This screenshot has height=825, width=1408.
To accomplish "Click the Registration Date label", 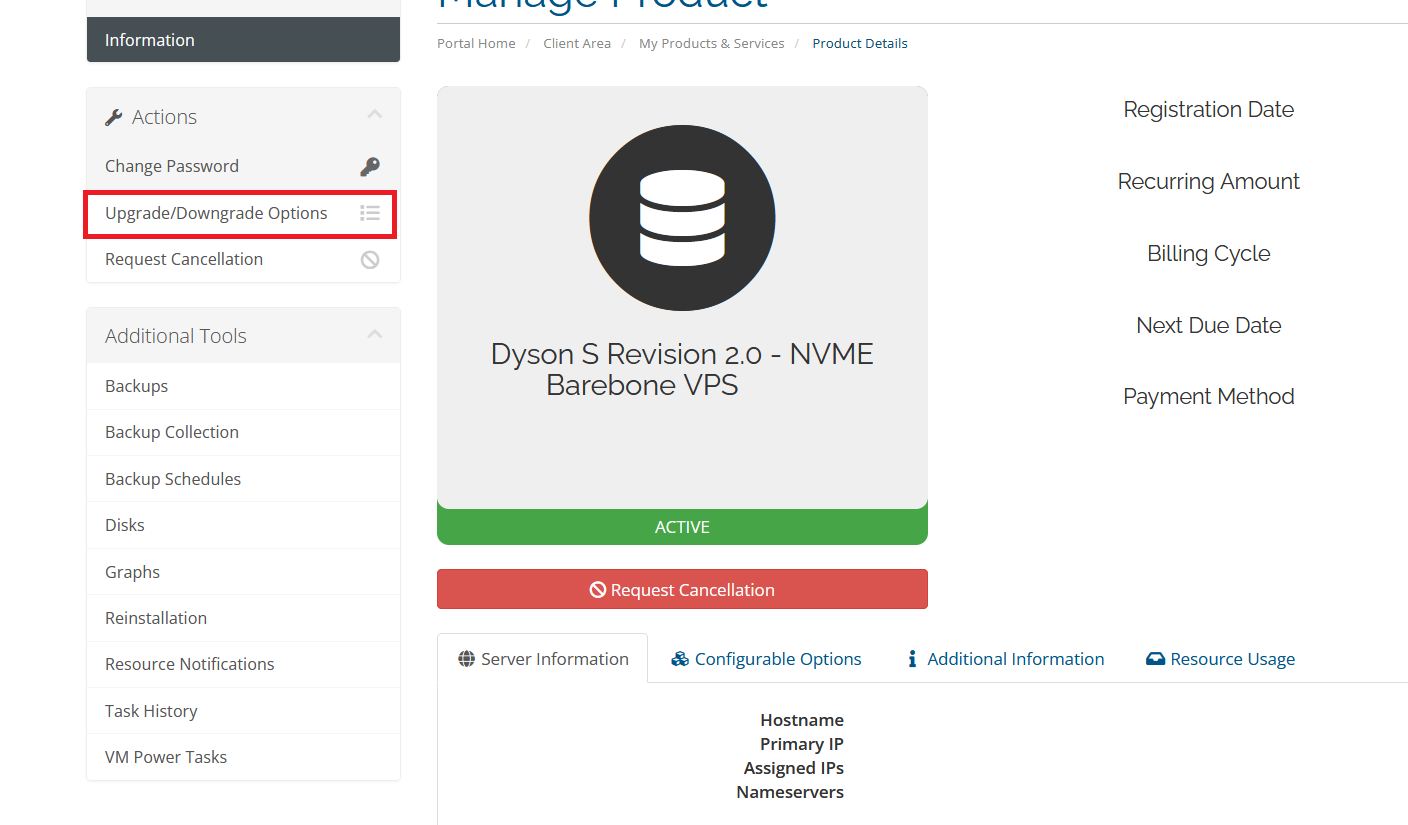I will coord(1208,110).
